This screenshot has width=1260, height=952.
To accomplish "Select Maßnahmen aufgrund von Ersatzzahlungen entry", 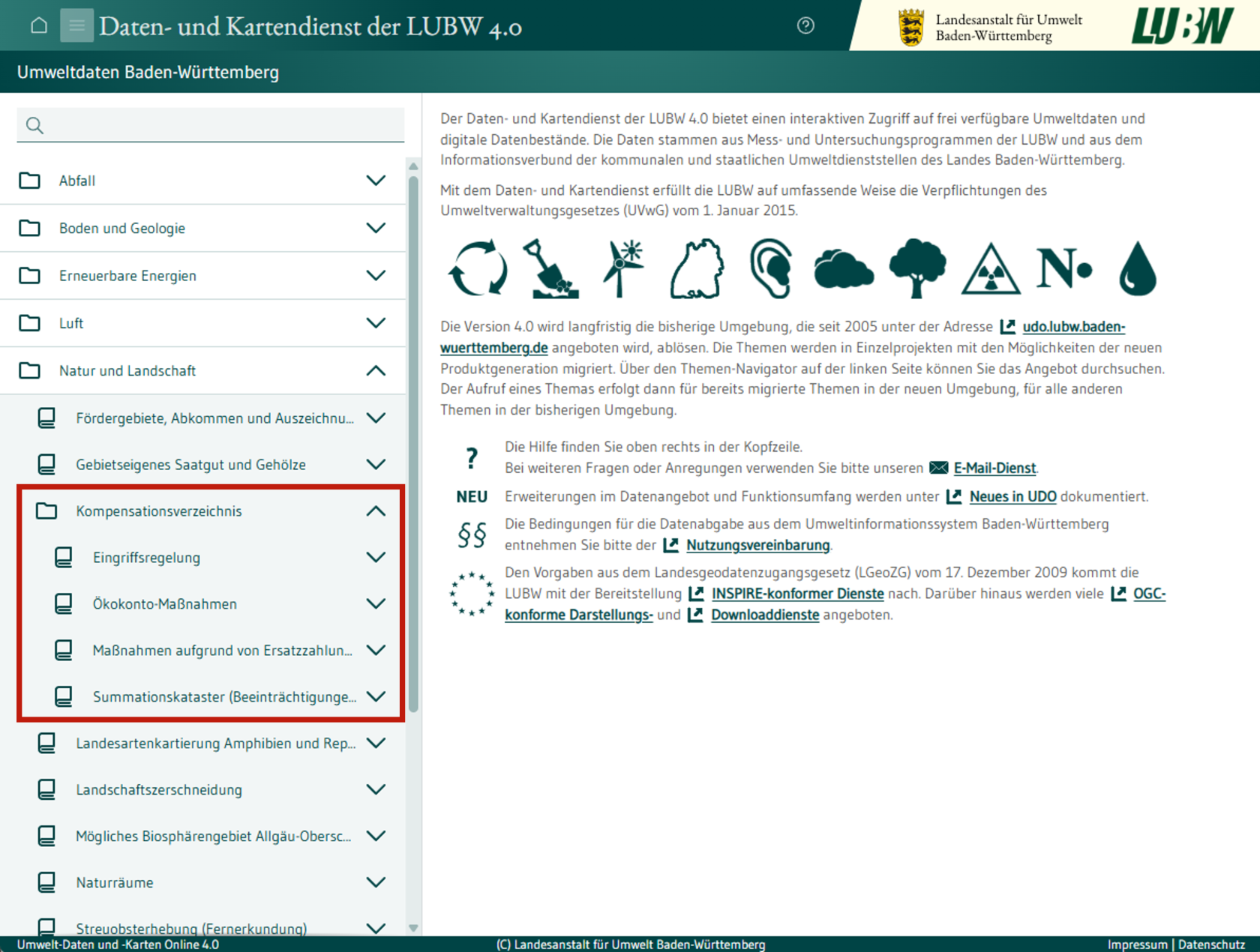I will coord(222,650).
